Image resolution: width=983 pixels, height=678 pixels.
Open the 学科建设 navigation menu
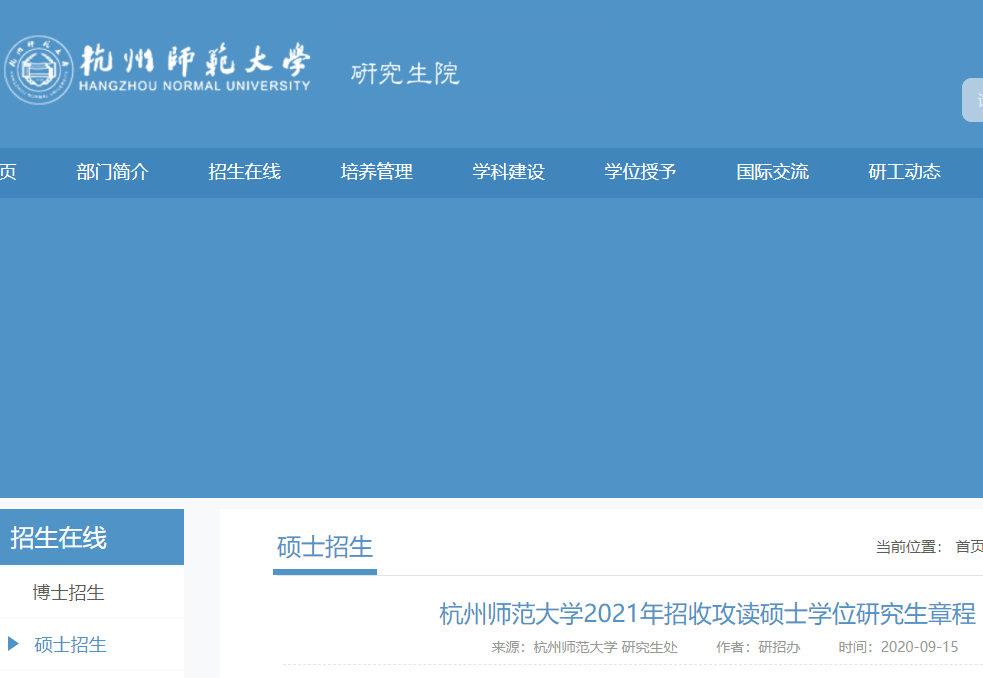pyautogui.click(x=508, y=172)
